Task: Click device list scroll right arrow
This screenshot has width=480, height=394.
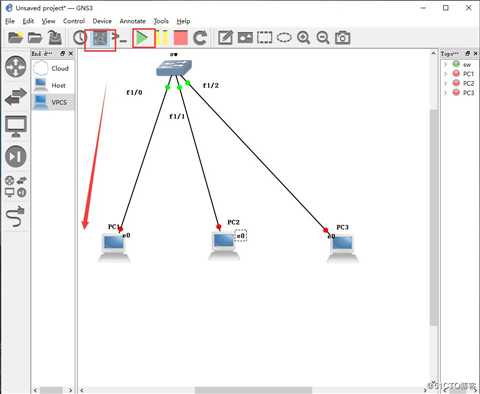Action: point(70,390)
